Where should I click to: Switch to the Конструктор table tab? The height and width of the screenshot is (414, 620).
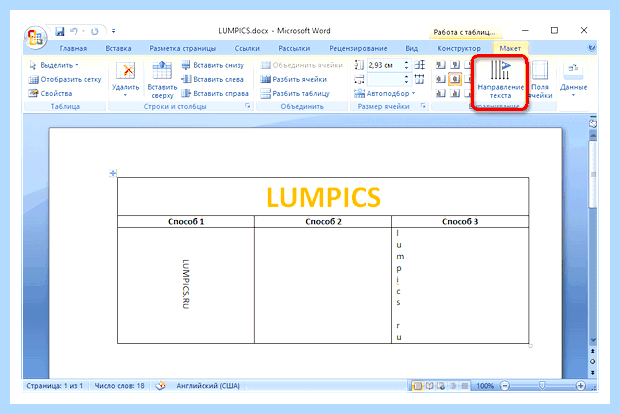tap(459, 48)
